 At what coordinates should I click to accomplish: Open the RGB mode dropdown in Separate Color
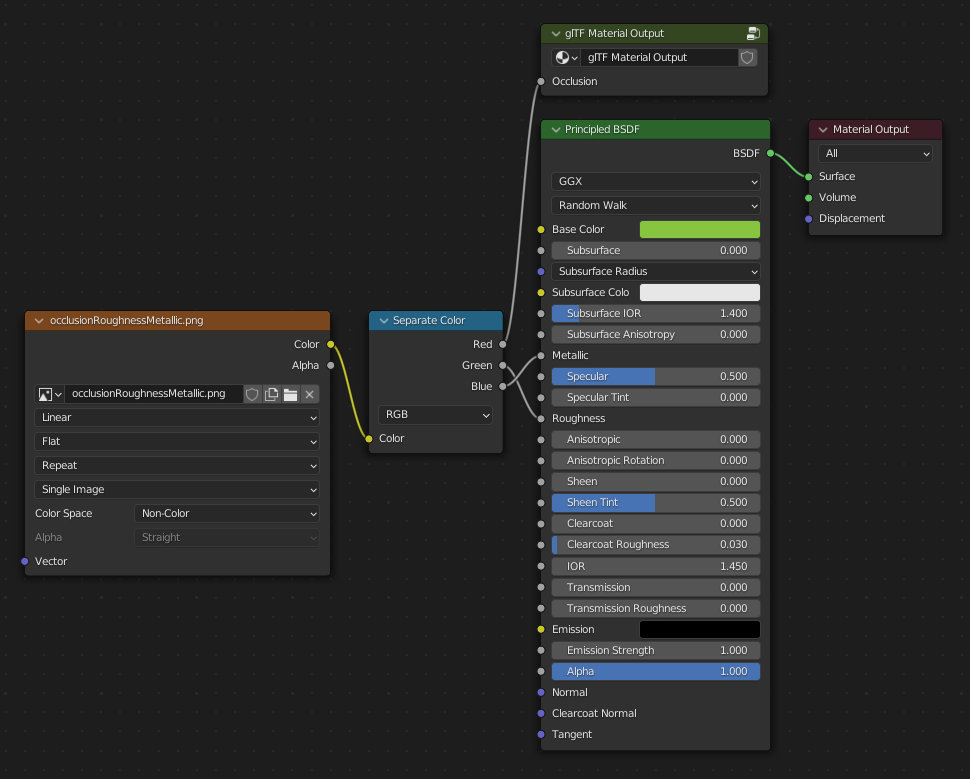[436, 414]
